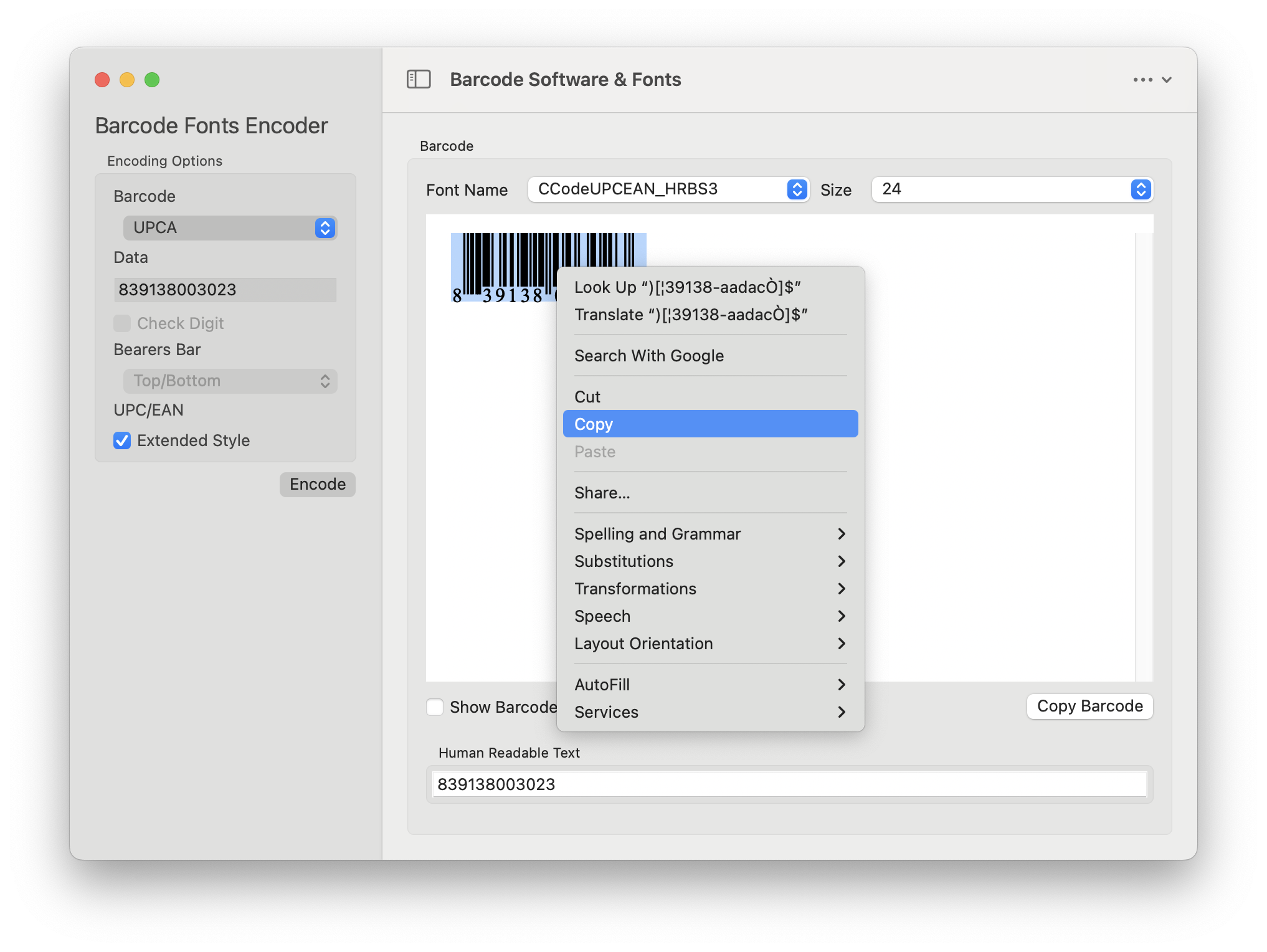Open the Font Name combo box
1267x952 pixels.
(x=668, y=189)
